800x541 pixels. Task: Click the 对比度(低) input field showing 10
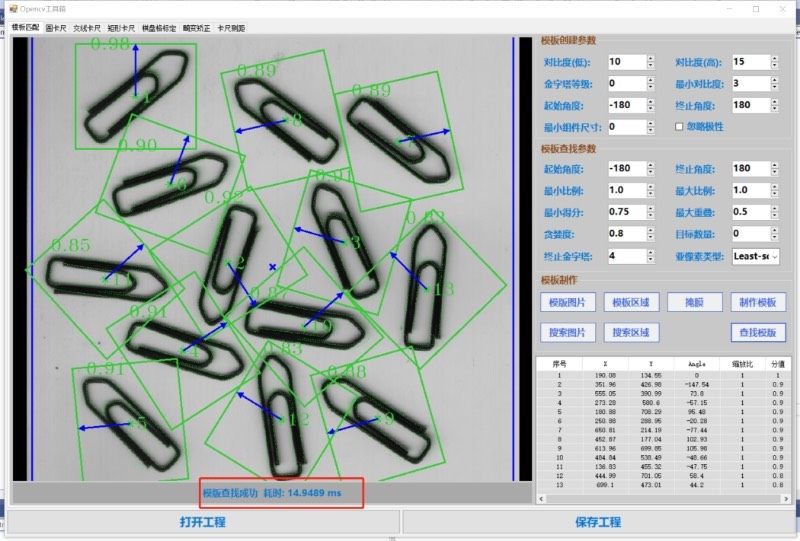(627, 62)
